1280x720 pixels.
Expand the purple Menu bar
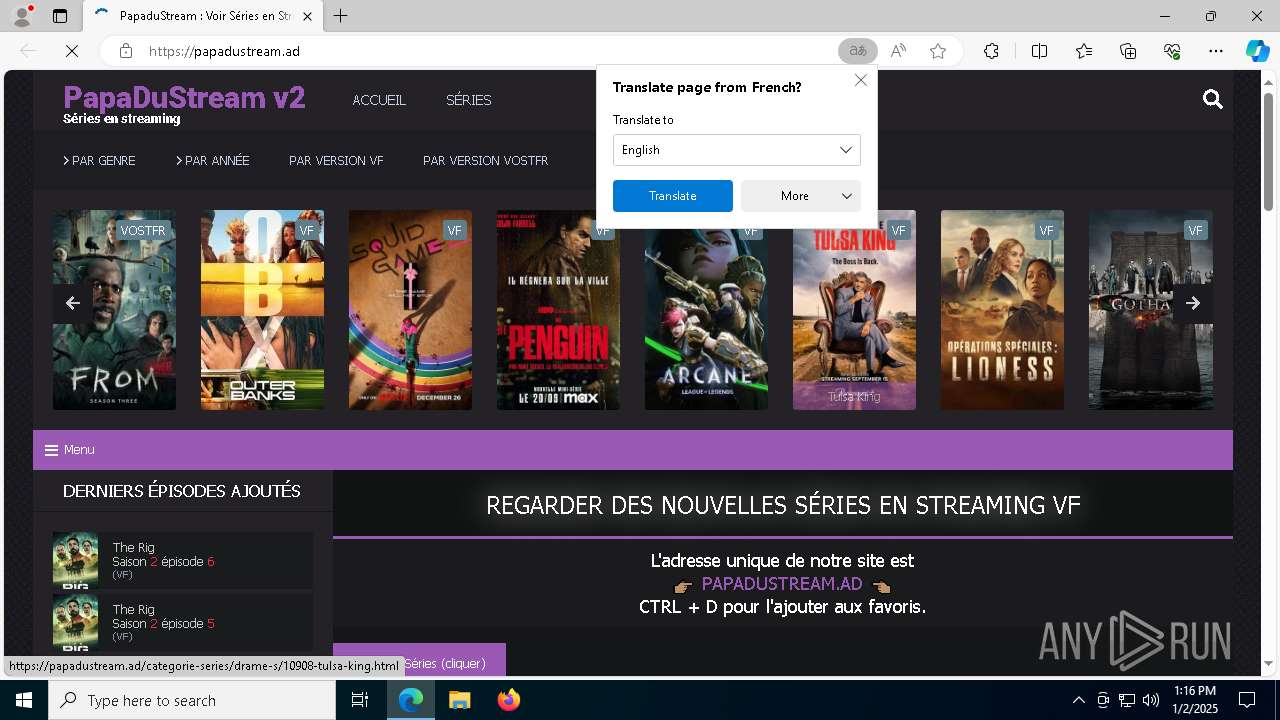click(x=633, y=450)
